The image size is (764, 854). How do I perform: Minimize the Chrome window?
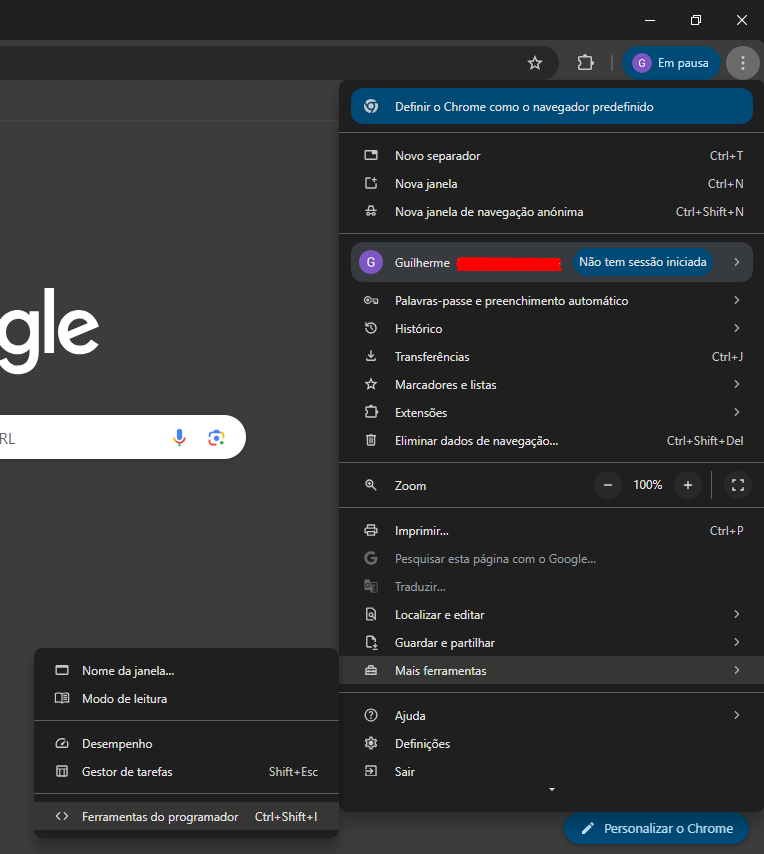click(x=650, y=20)
